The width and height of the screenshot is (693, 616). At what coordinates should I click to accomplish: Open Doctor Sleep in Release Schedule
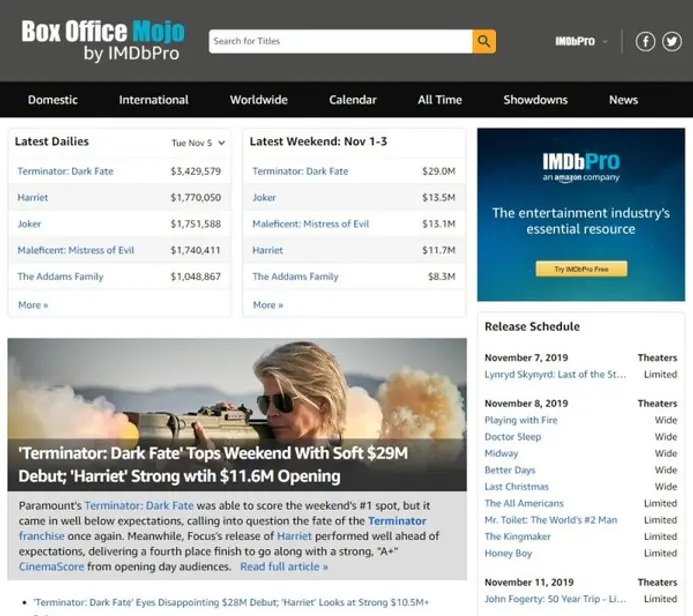(x=513, y=437)
